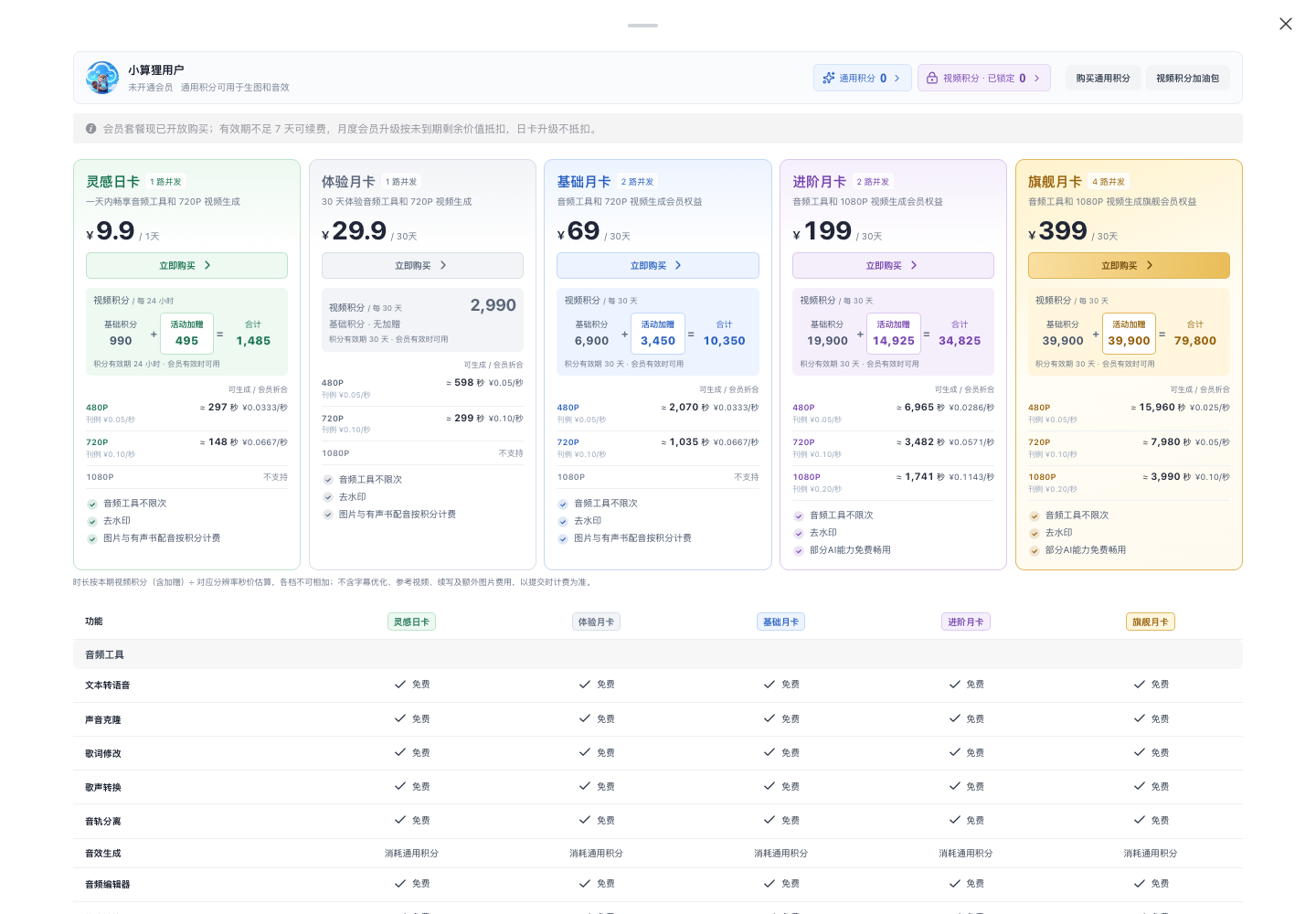Click the 歌词修改 checkmark under 基础月卡 column
The height and width of the screenshot is (914, 1316).
(769, 752)
